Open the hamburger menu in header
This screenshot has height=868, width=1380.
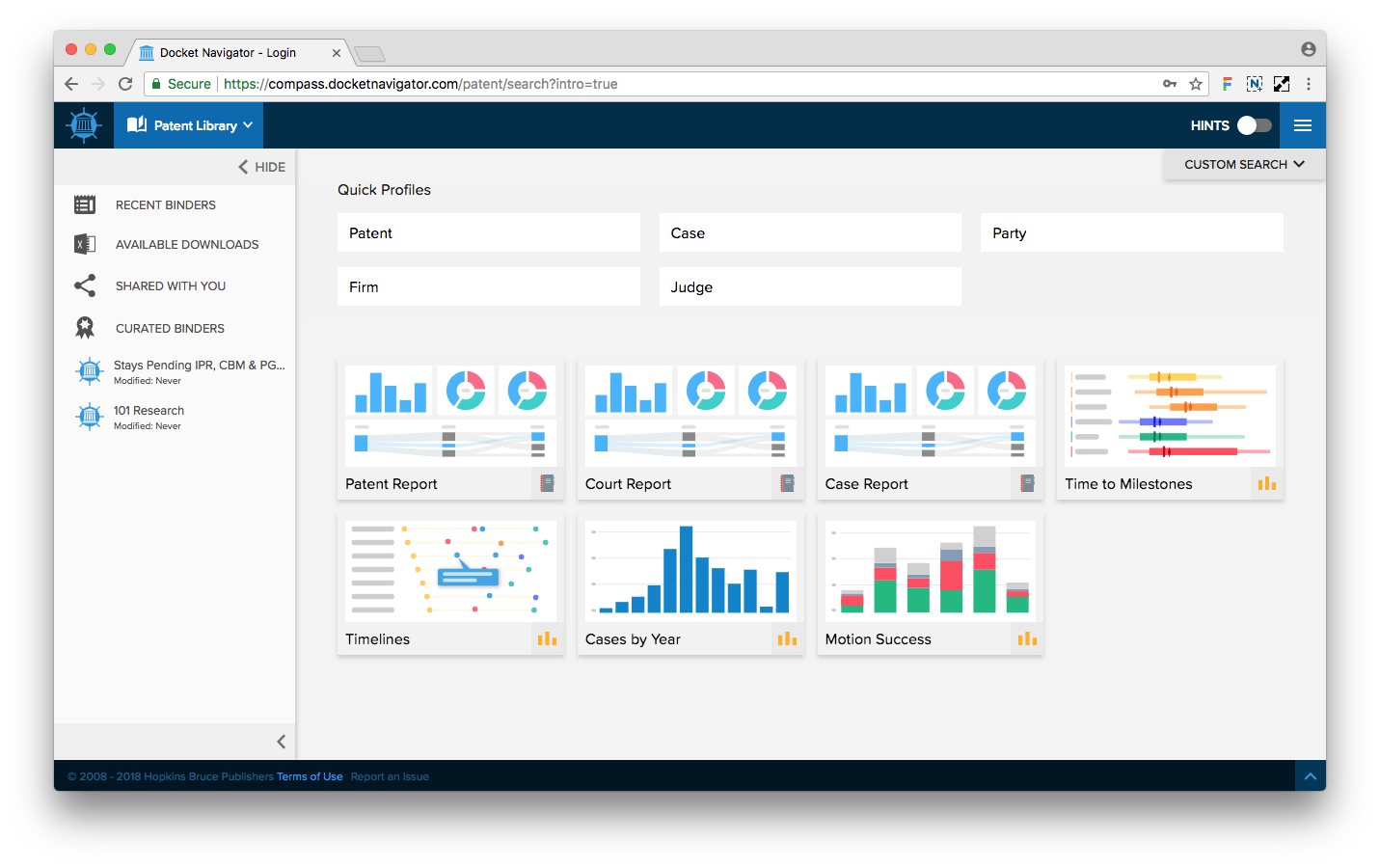coord(1303,125)
